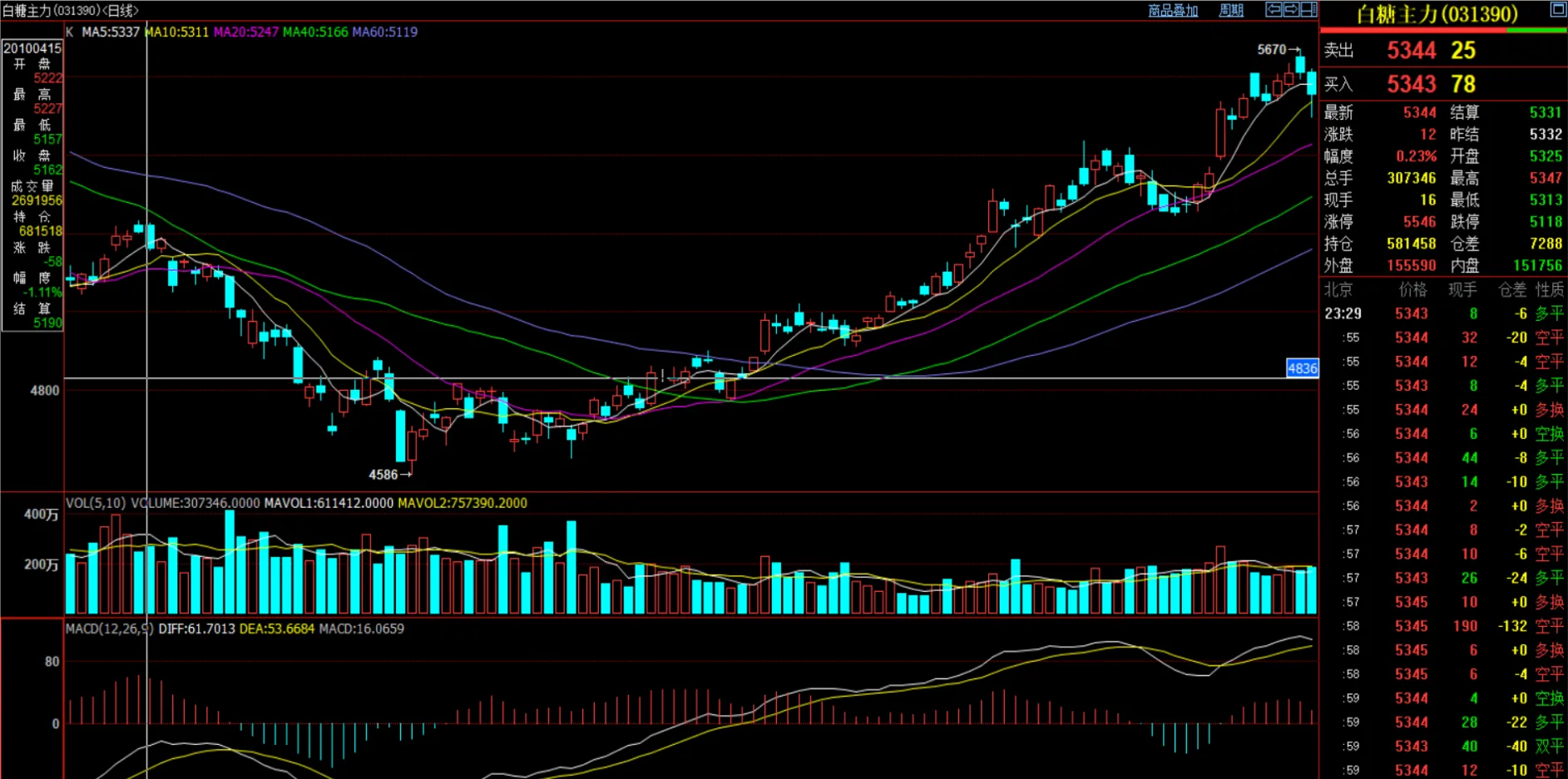Toggle the split-panel layout icon
This screenshot has width=1568, height=779.
pos(1308,10)
